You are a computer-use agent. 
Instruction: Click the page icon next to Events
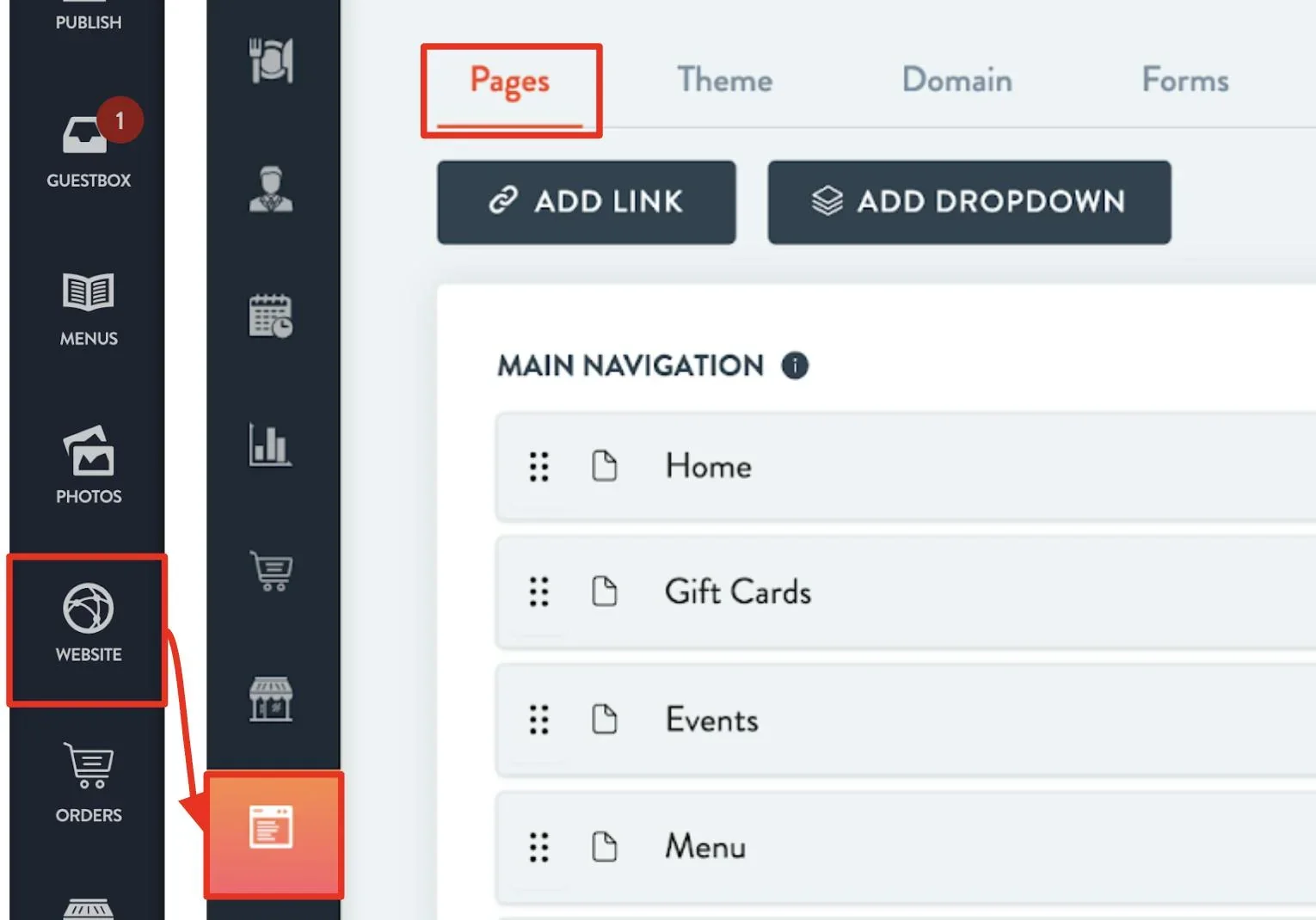pos(605,719)
